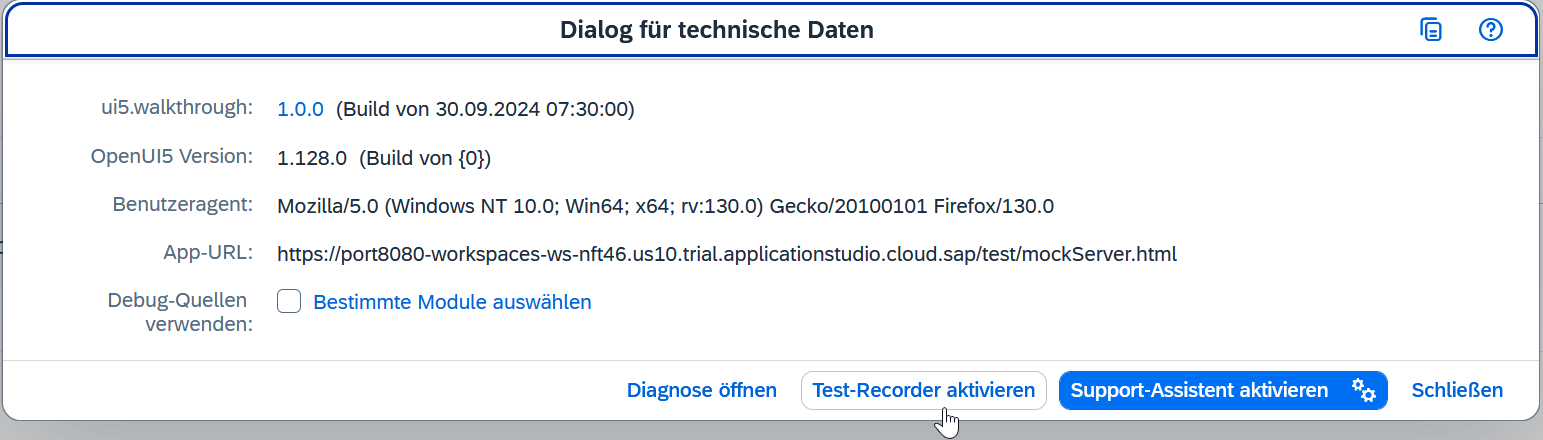
Task: Open Support-Assistent settings gears icon
Action: [x=1364, y=390]
